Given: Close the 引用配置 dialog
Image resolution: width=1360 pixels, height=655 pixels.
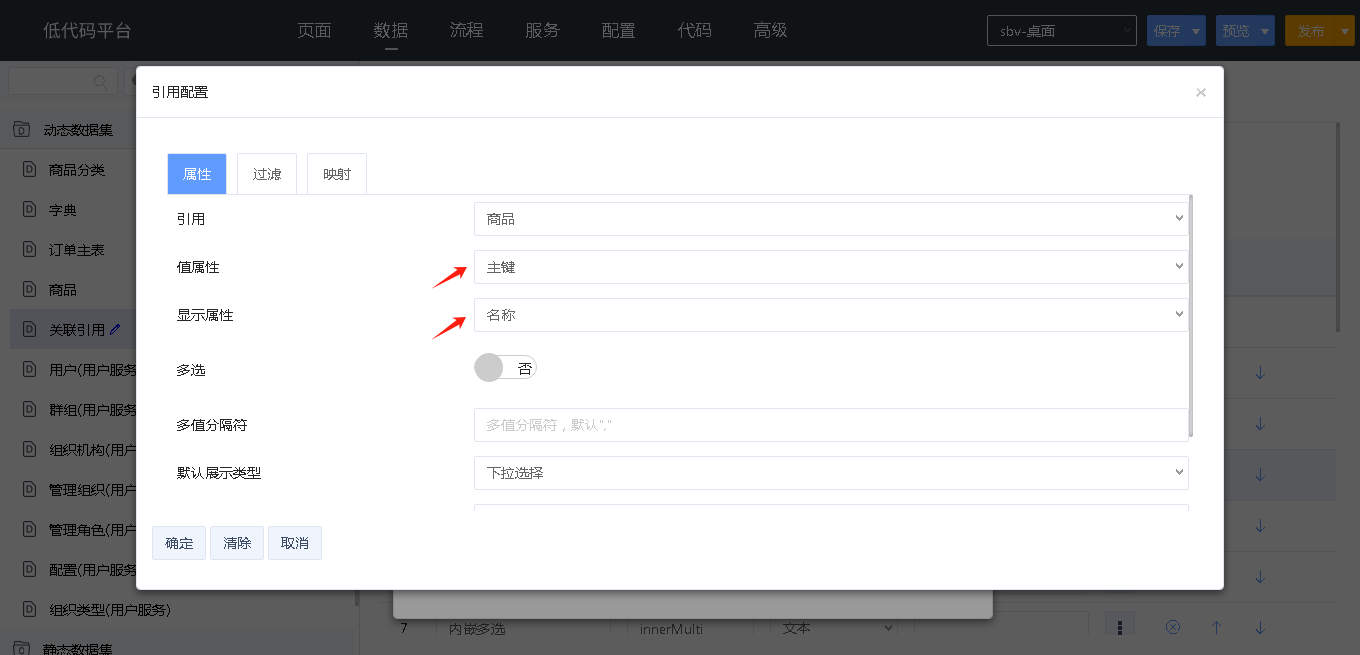Looking at the screenshot, I should 1200,93.
